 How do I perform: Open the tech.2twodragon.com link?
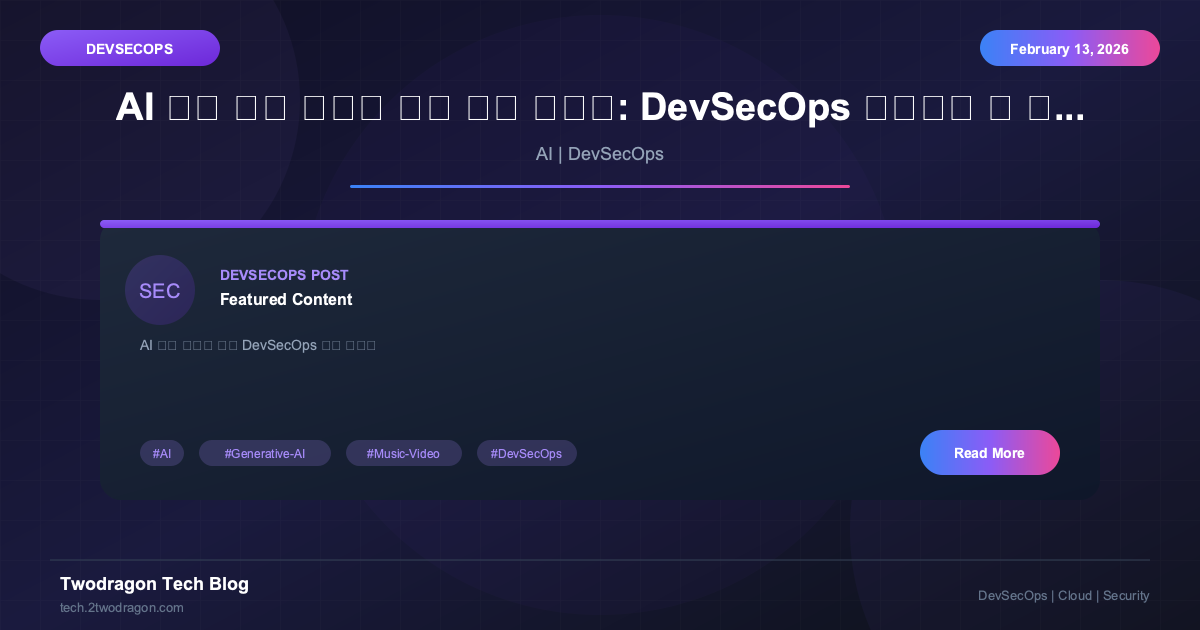(121, 607)
